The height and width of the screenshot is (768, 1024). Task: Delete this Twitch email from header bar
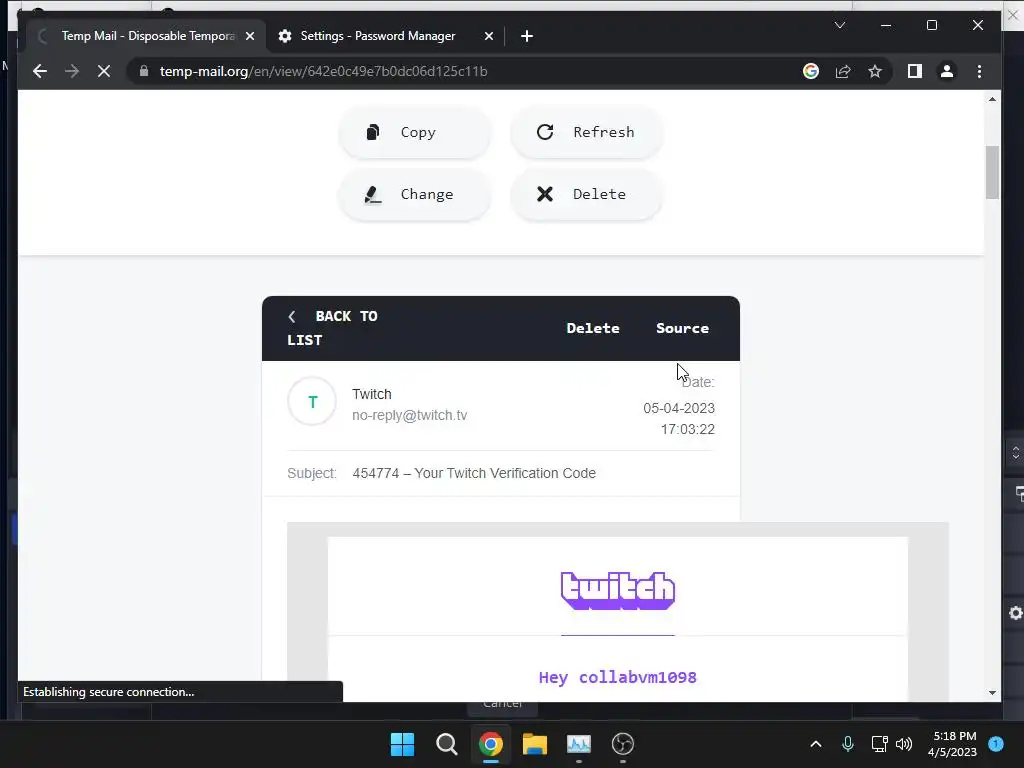pos(593,328)
